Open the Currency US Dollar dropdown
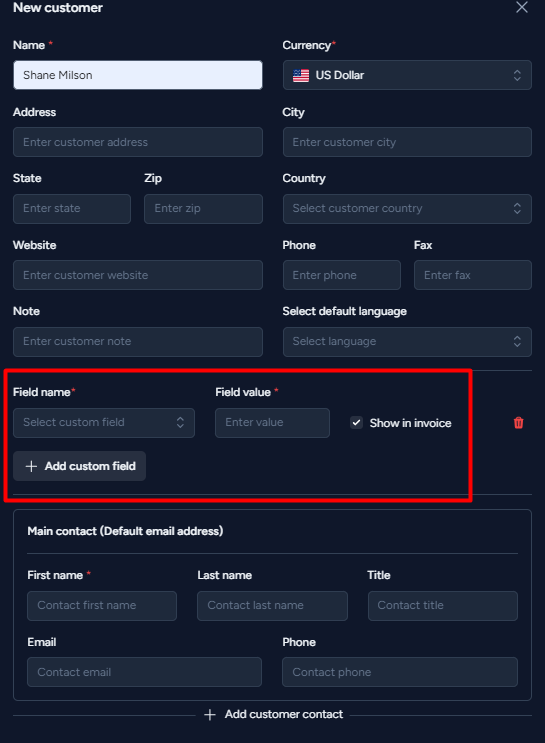This screenshot has height=743, width=545. click(x=407, y=75)
